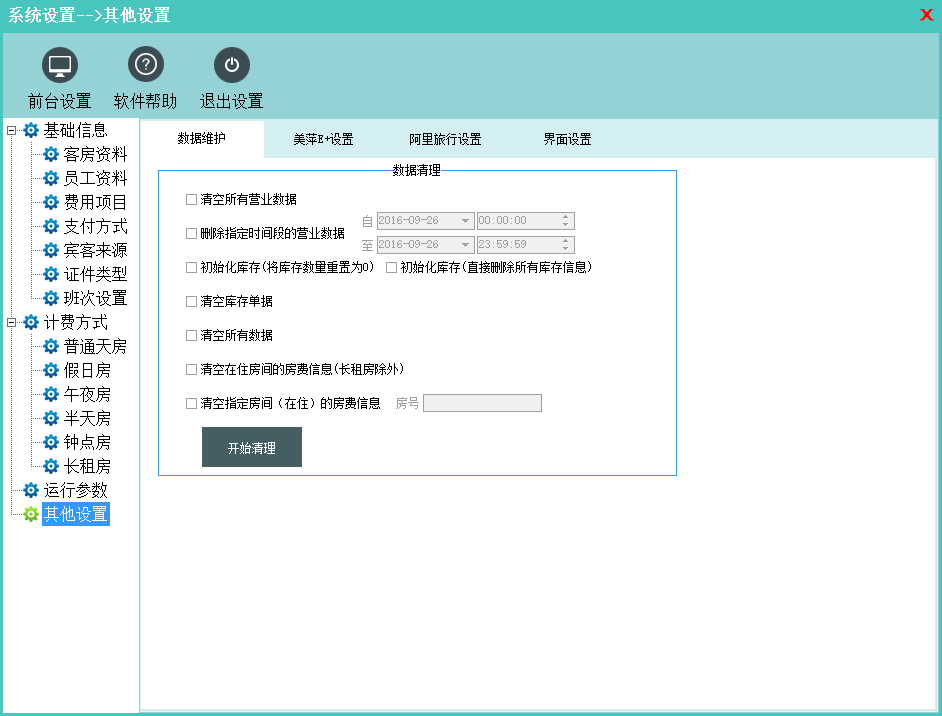Screen dimensions: 942x716
Task: Select 员工资料 in the sidebar tree
Action: pyautogui.click(x=95, y=178)
